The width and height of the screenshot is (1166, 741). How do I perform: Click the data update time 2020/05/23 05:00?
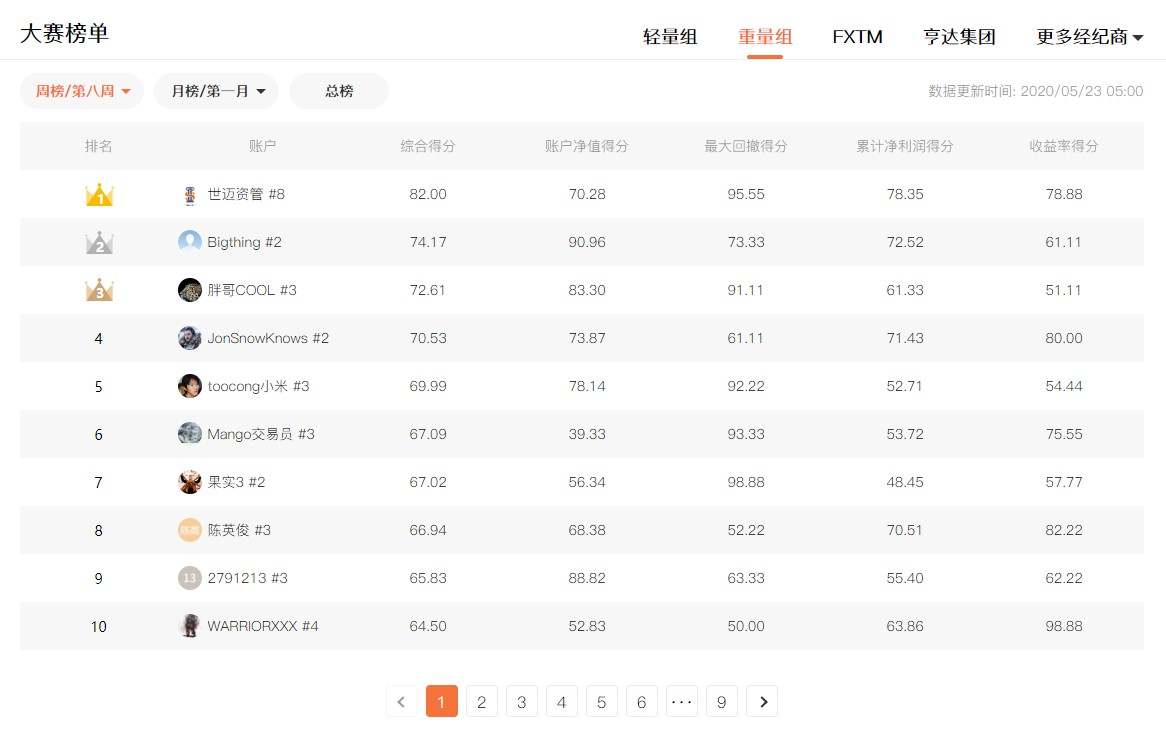pos(1082,91)
